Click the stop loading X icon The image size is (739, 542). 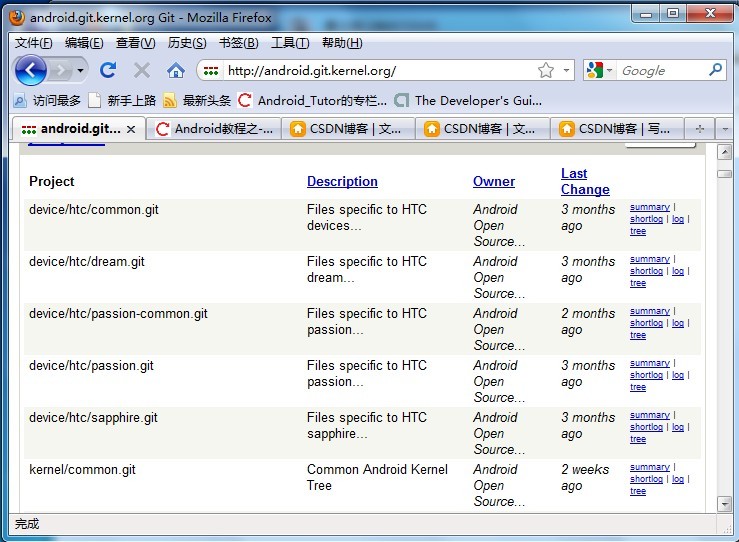click(141, 71)
